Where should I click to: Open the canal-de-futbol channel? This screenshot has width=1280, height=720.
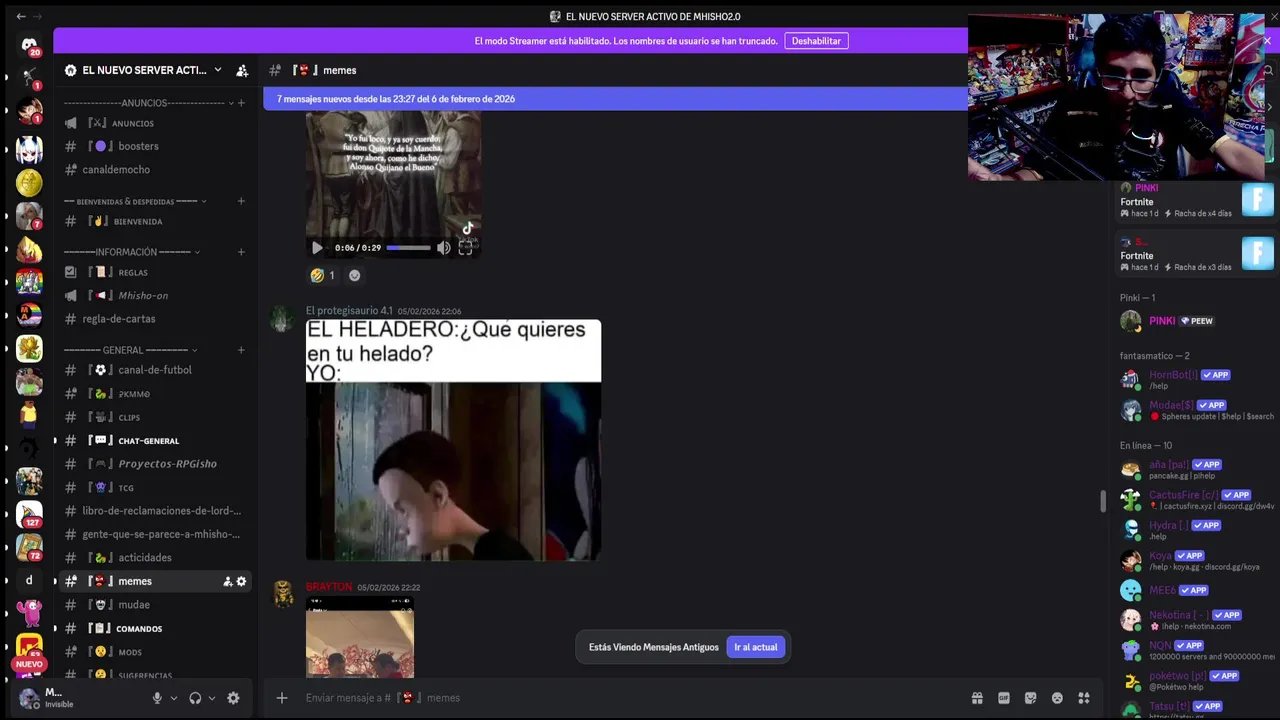point(155,370)
